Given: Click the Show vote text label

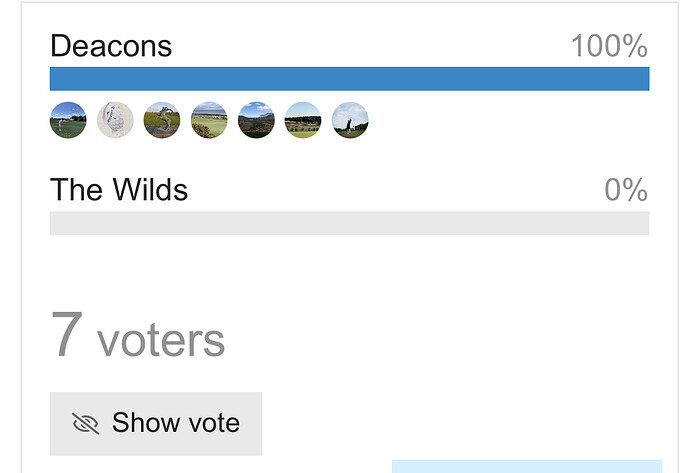Looking at the screenshot, I should [x=176, y=423].
